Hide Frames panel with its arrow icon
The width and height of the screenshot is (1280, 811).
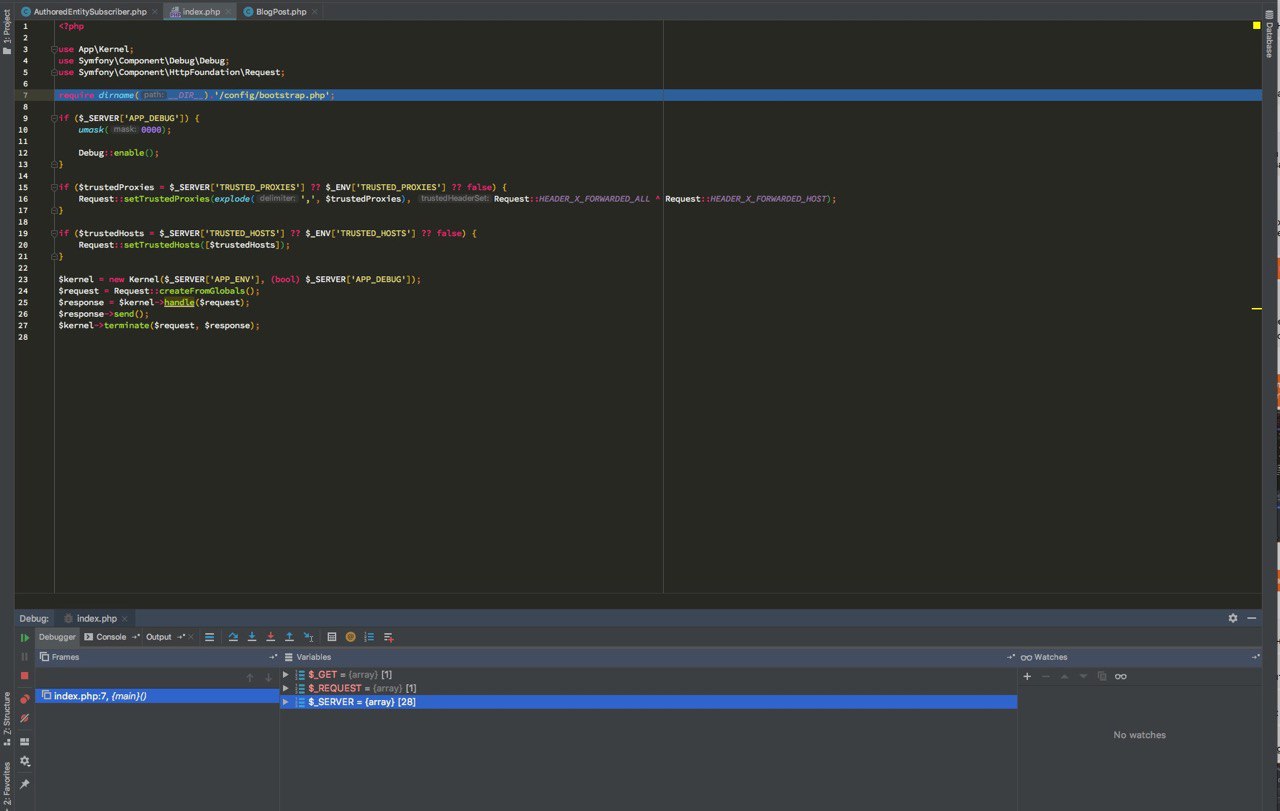click(x=273, y=657)
